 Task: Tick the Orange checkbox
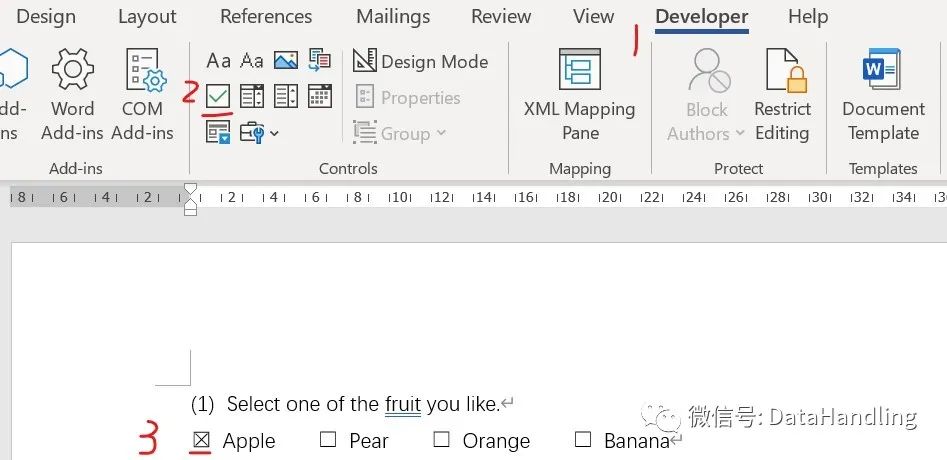pos(441,440)
